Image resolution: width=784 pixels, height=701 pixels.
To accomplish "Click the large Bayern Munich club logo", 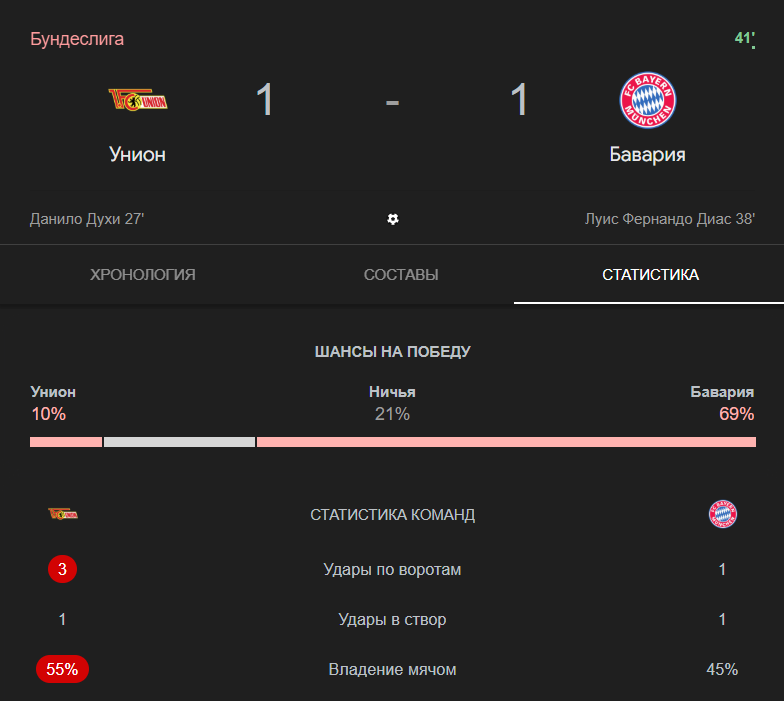I will coord(647,100).
